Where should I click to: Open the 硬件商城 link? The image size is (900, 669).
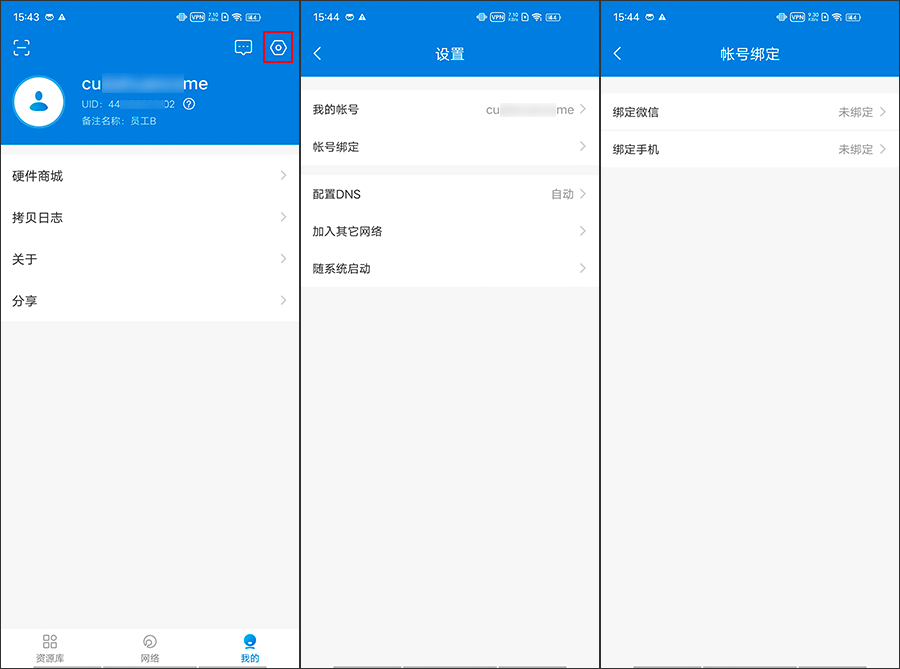pyautogui.click(x=149, y=175)
